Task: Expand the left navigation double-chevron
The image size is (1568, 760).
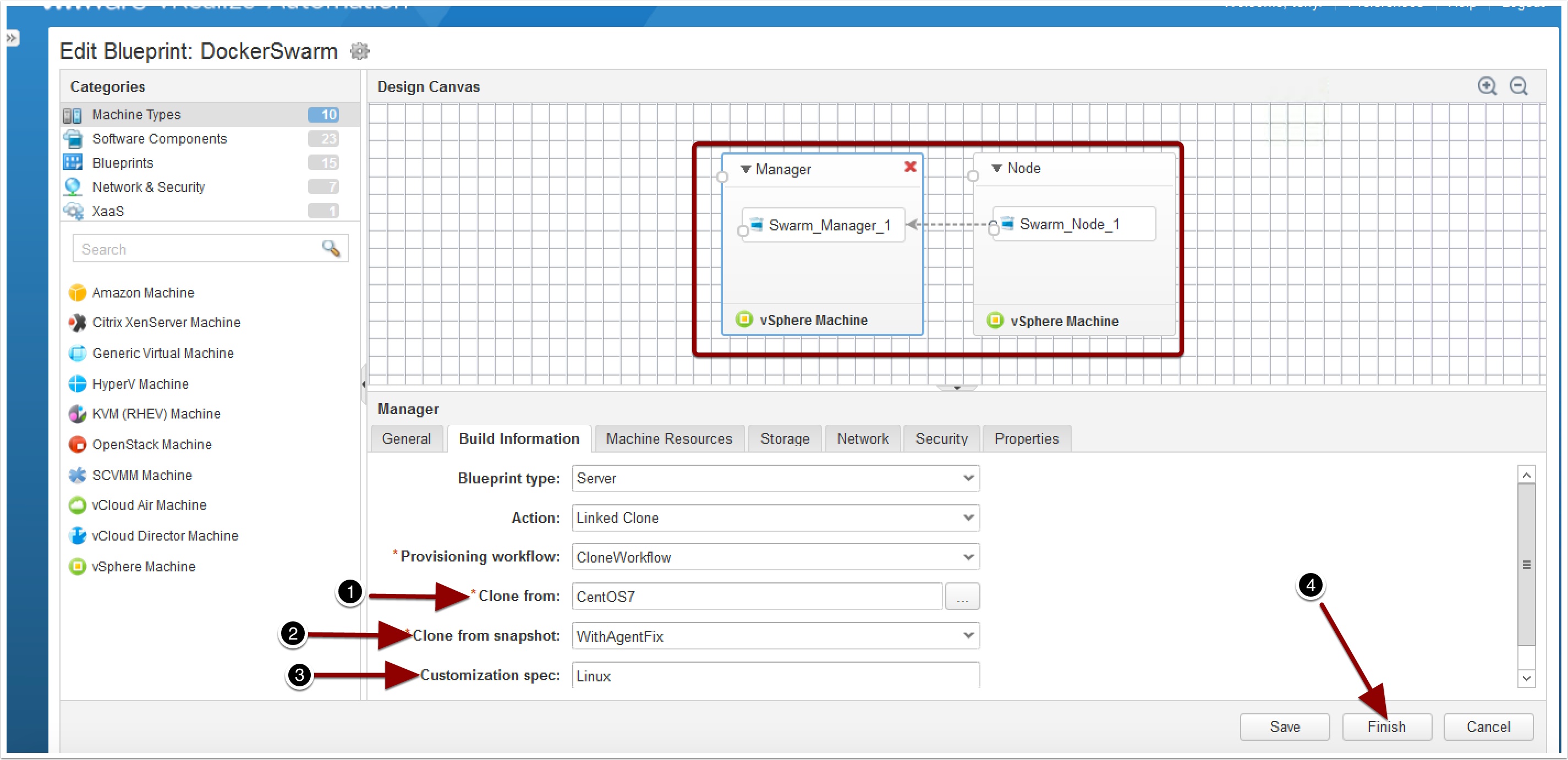Action: tap(12, 38)
